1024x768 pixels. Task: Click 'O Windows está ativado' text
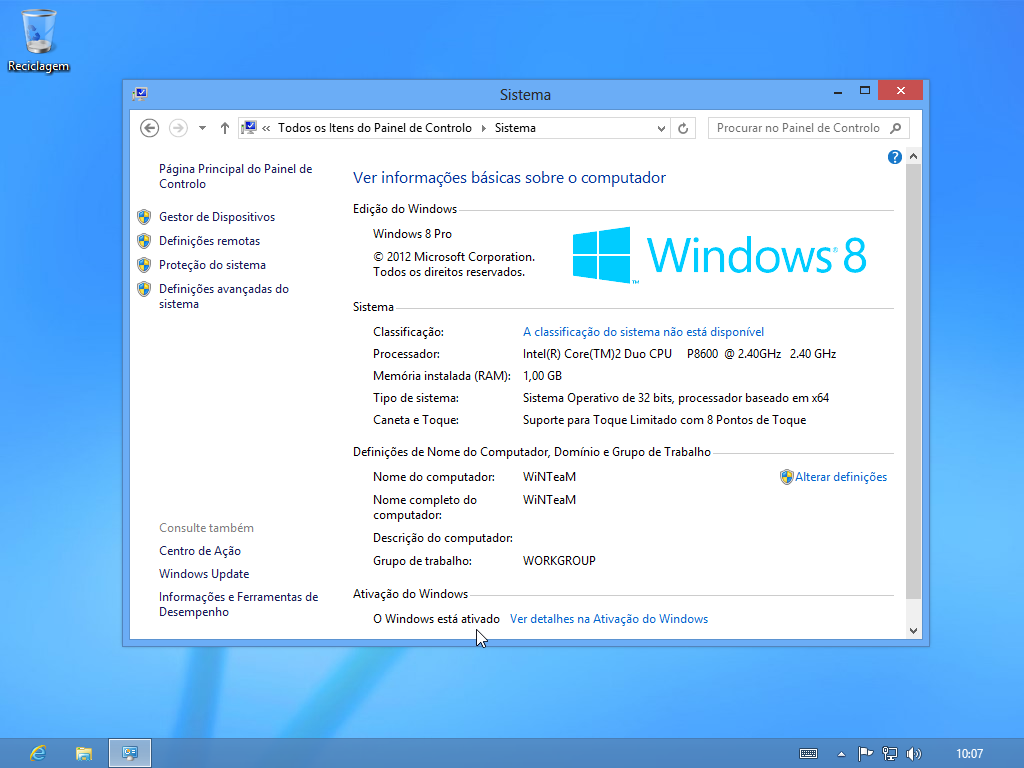point(436,619)
